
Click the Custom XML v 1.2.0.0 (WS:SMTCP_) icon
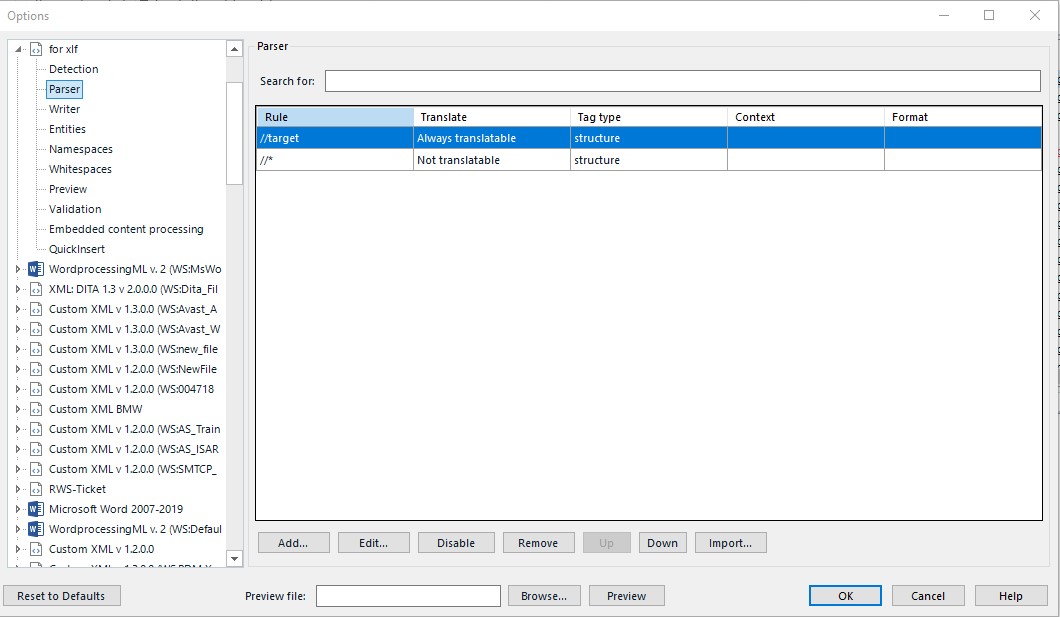(x=36, y=468)
